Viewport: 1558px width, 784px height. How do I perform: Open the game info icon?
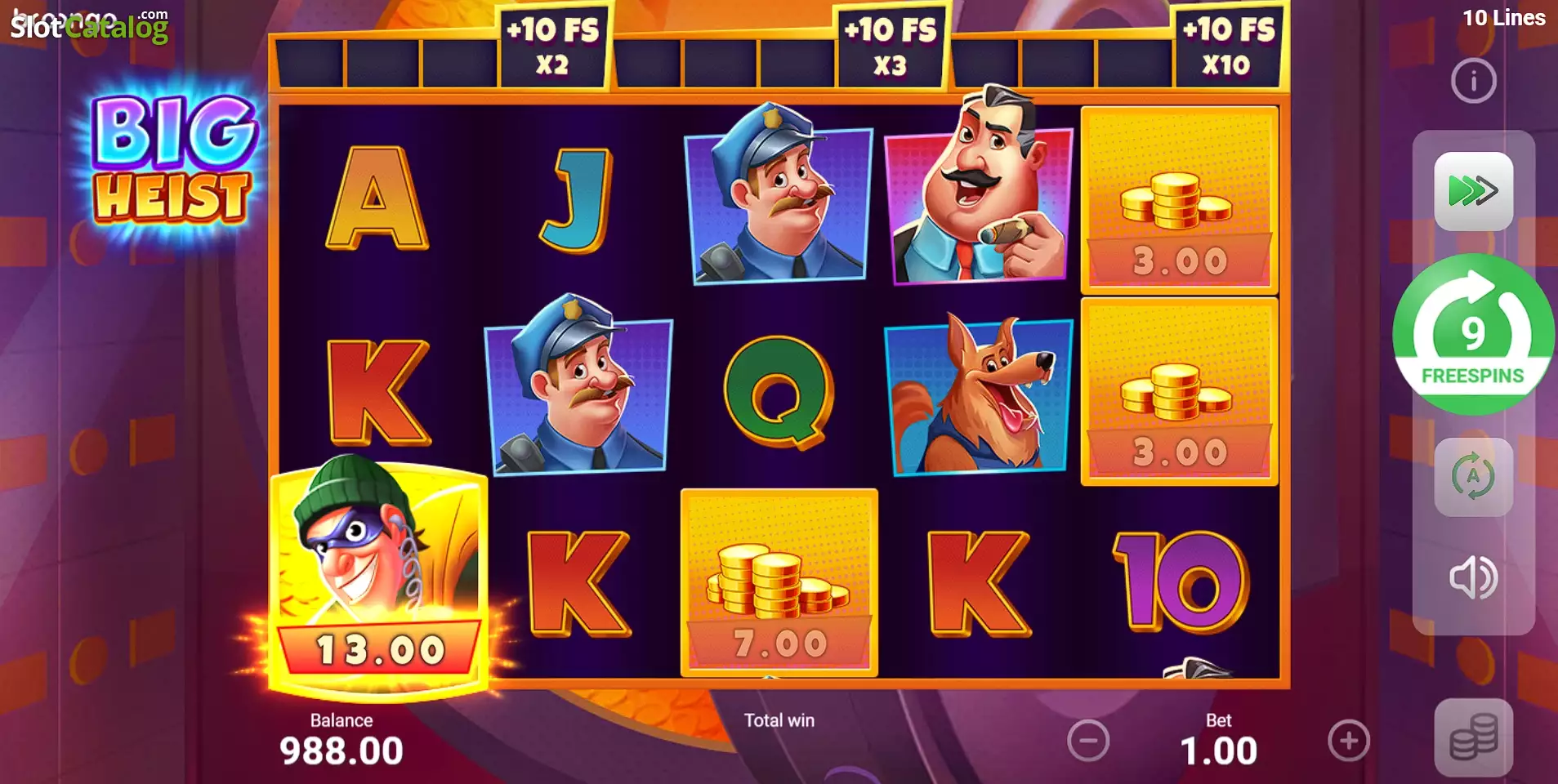click(1473, 81)
